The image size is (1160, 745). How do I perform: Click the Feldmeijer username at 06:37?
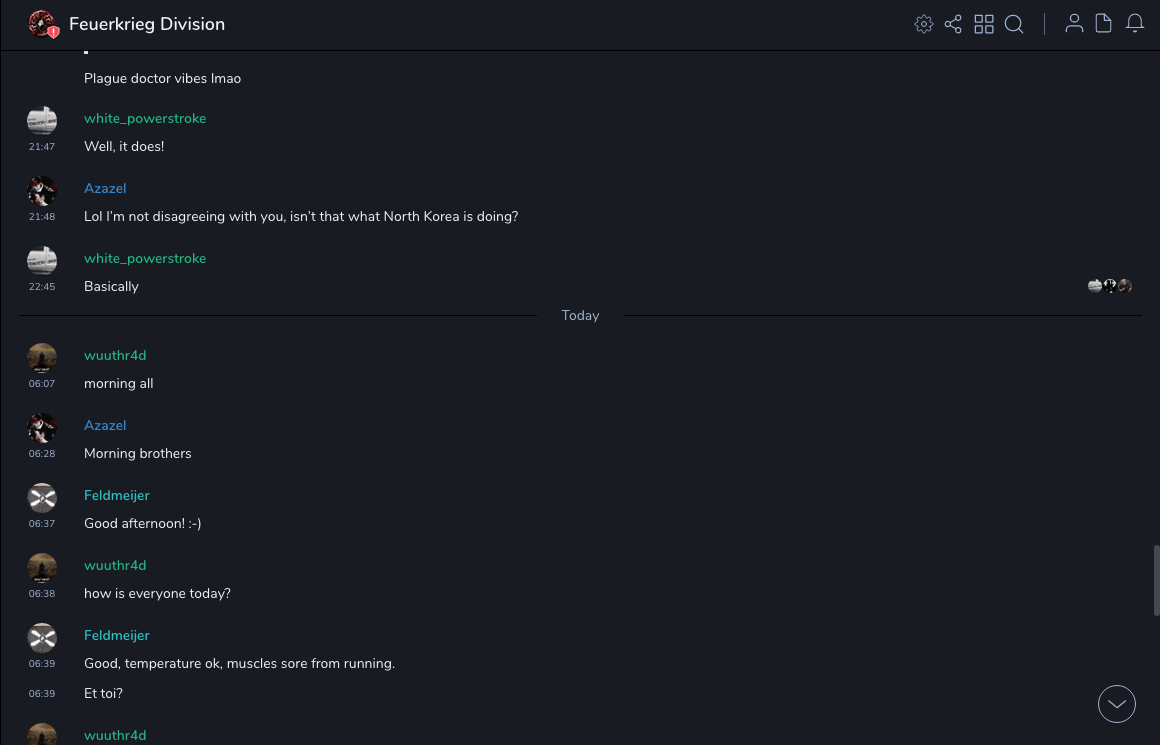(x=117, y=495)
